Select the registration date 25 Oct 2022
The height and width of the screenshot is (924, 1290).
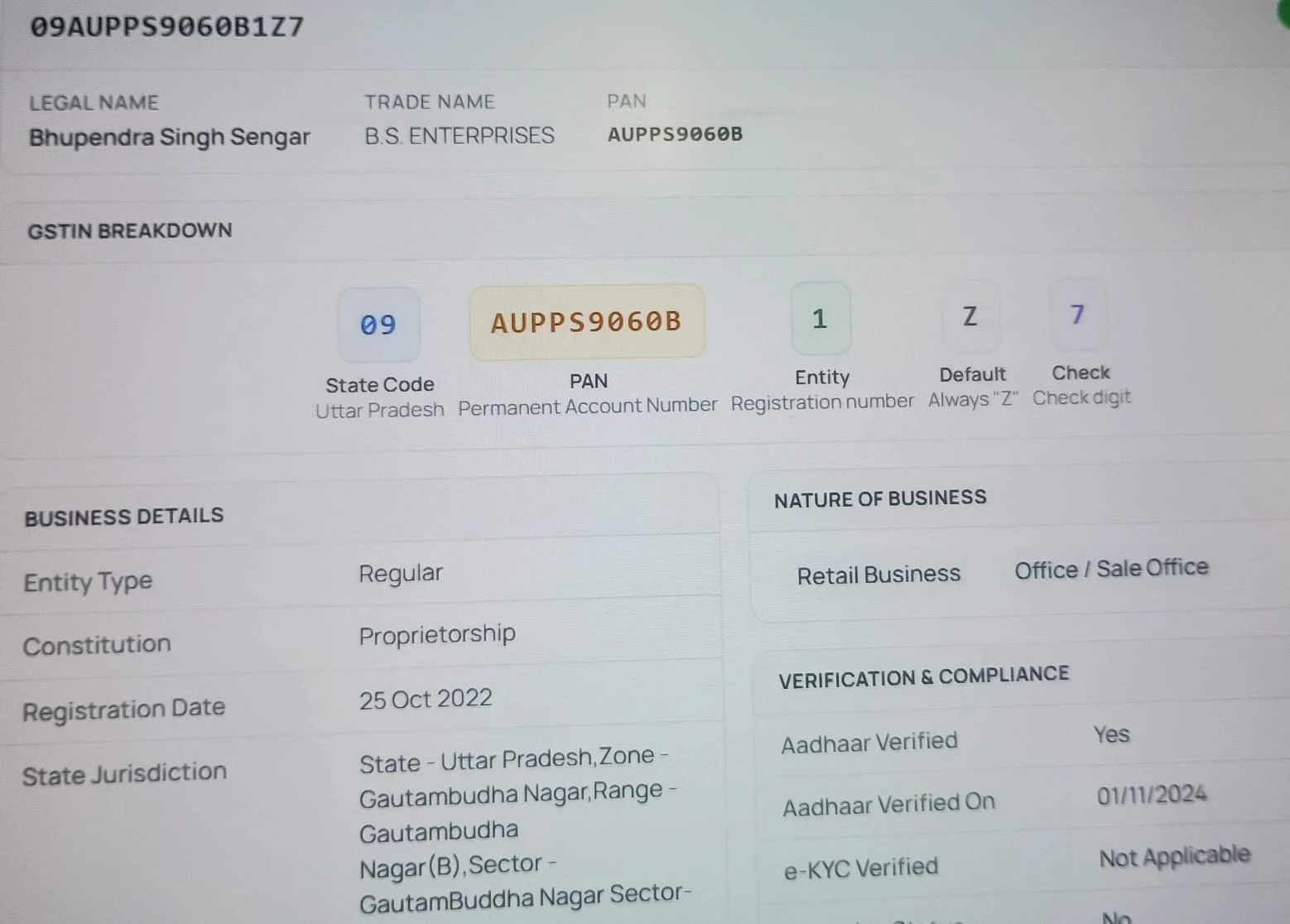(426, 700)
